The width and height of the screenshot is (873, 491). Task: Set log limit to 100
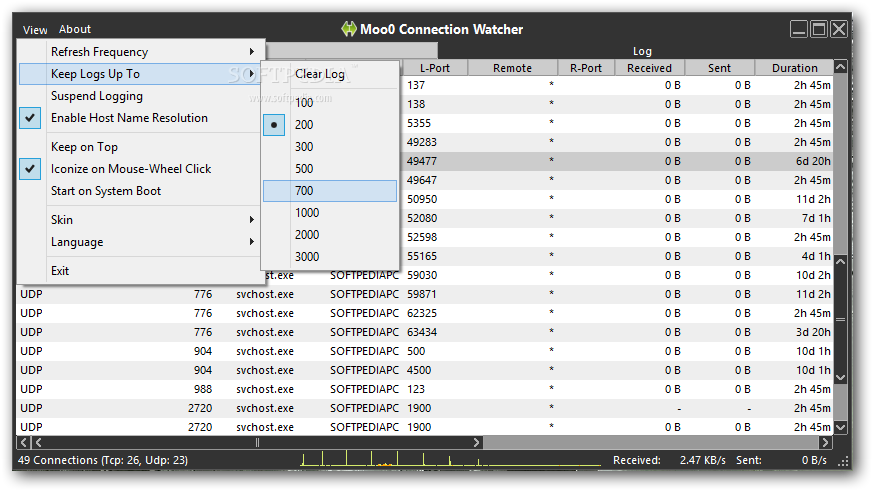pyautogui.click(x=330, y=102)
